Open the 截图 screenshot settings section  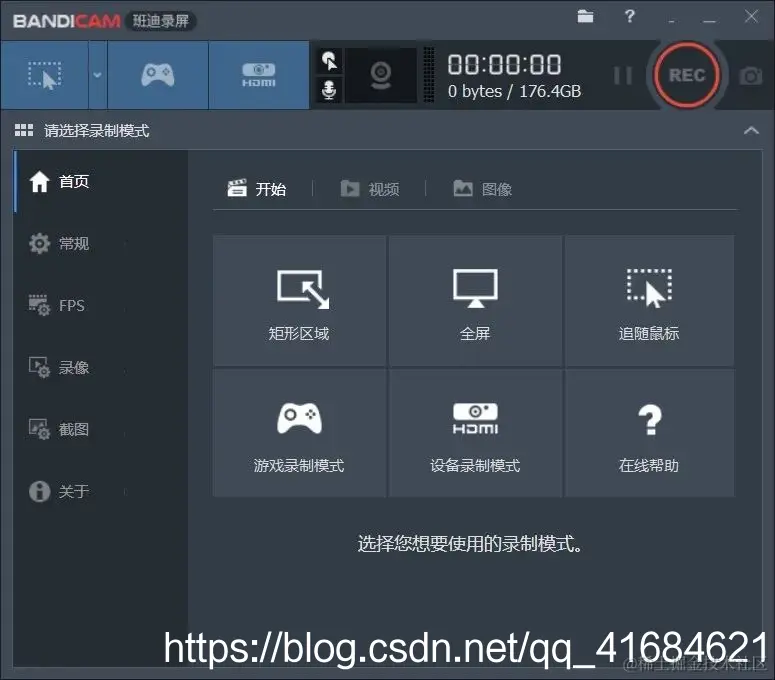tap(101, 429)
